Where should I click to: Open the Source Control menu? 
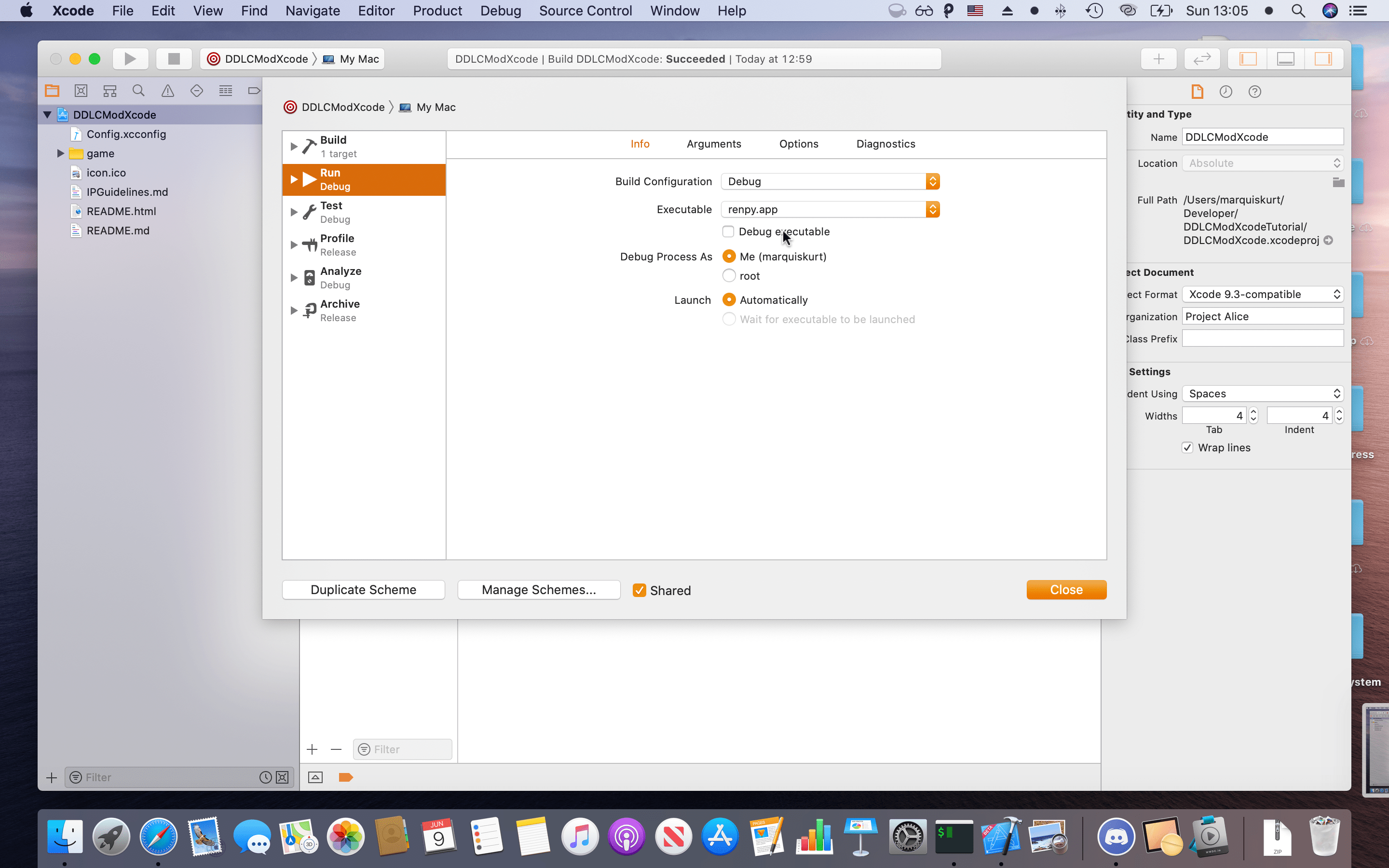(x=586, y=11)
